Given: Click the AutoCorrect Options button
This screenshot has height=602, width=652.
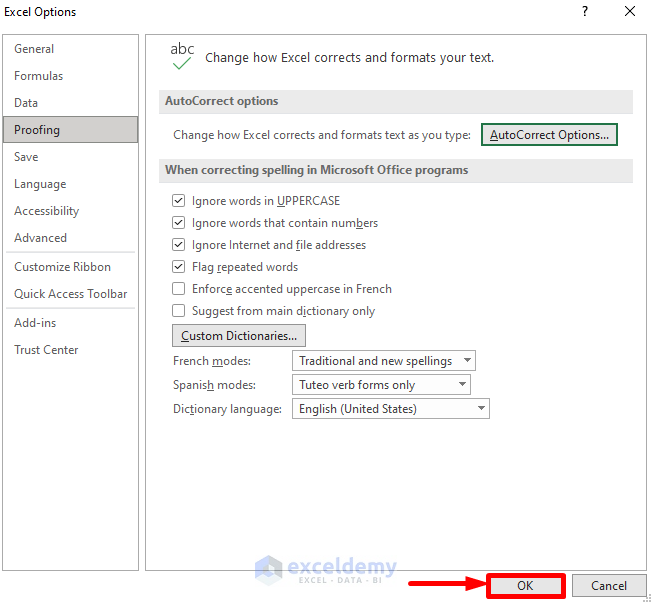Looking at the screenshot, I should coord(549,135).
